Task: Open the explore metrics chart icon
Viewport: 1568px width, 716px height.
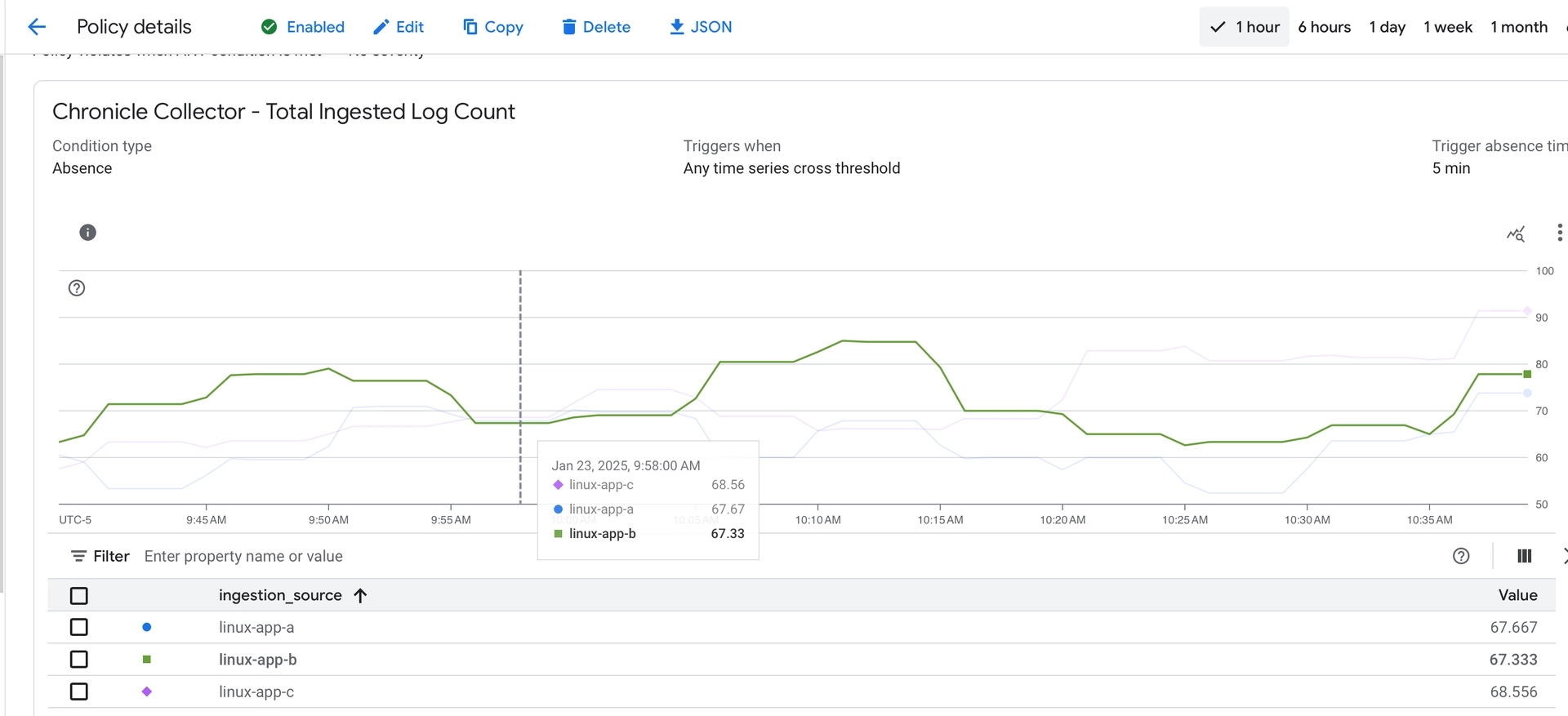Action: pyautogui.click(x=1516, y=234)
